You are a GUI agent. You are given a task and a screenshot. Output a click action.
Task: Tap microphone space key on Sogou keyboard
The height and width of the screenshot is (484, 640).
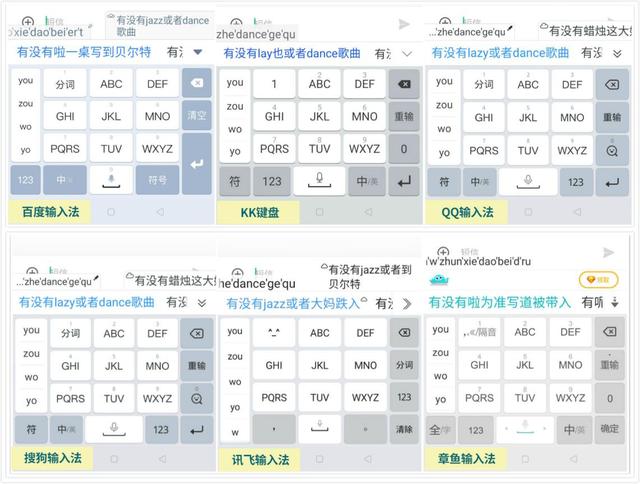point(114,429)
